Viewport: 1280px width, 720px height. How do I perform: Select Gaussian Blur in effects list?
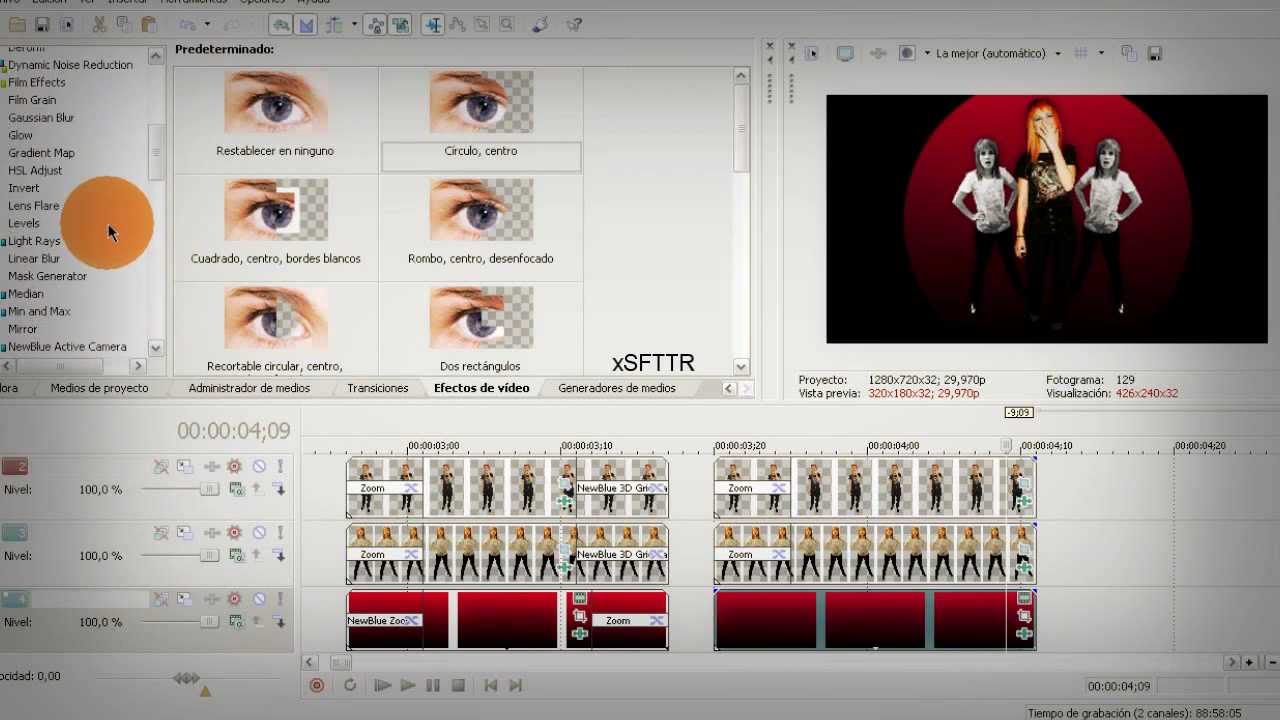[x=41, y=118]
